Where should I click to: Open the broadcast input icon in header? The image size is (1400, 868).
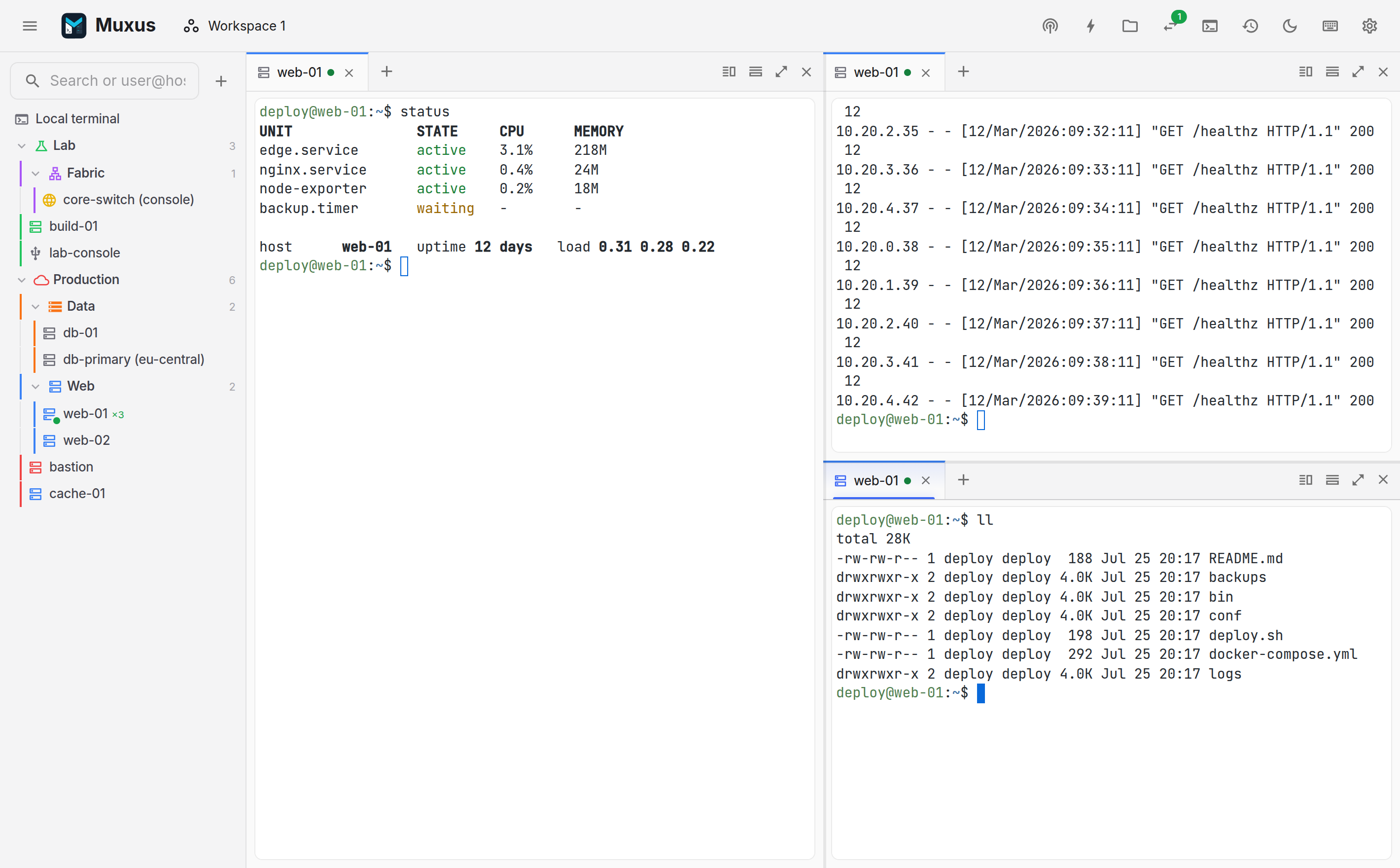click(1050, 26)
